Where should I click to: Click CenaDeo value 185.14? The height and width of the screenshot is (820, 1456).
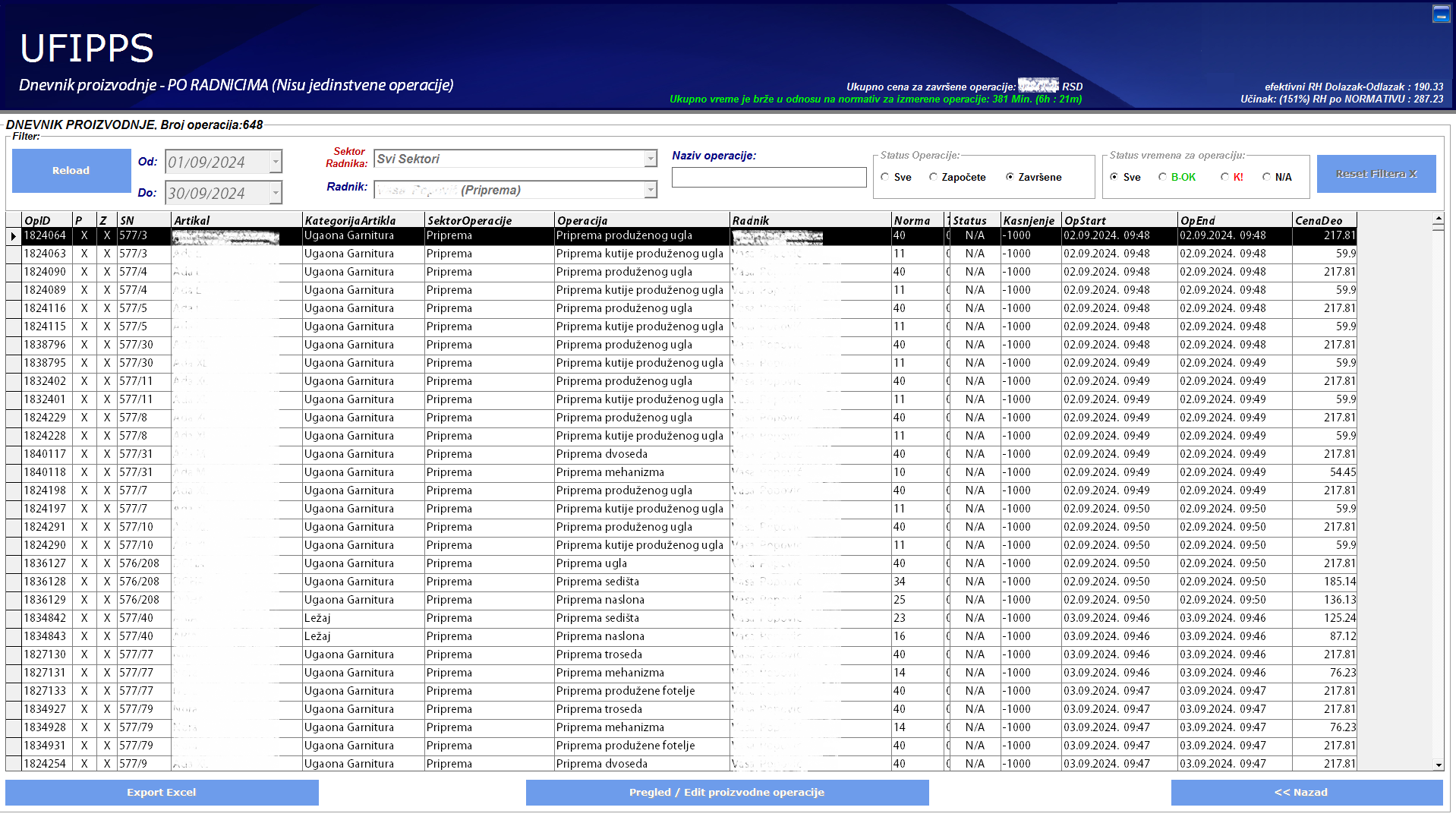(1324, 582)
